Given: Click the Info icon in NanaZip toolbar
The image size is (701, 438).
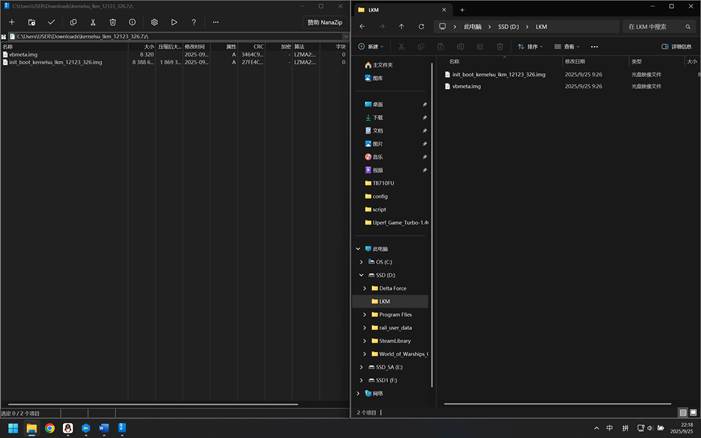Looking at the screenshot, I should (132, 22).
